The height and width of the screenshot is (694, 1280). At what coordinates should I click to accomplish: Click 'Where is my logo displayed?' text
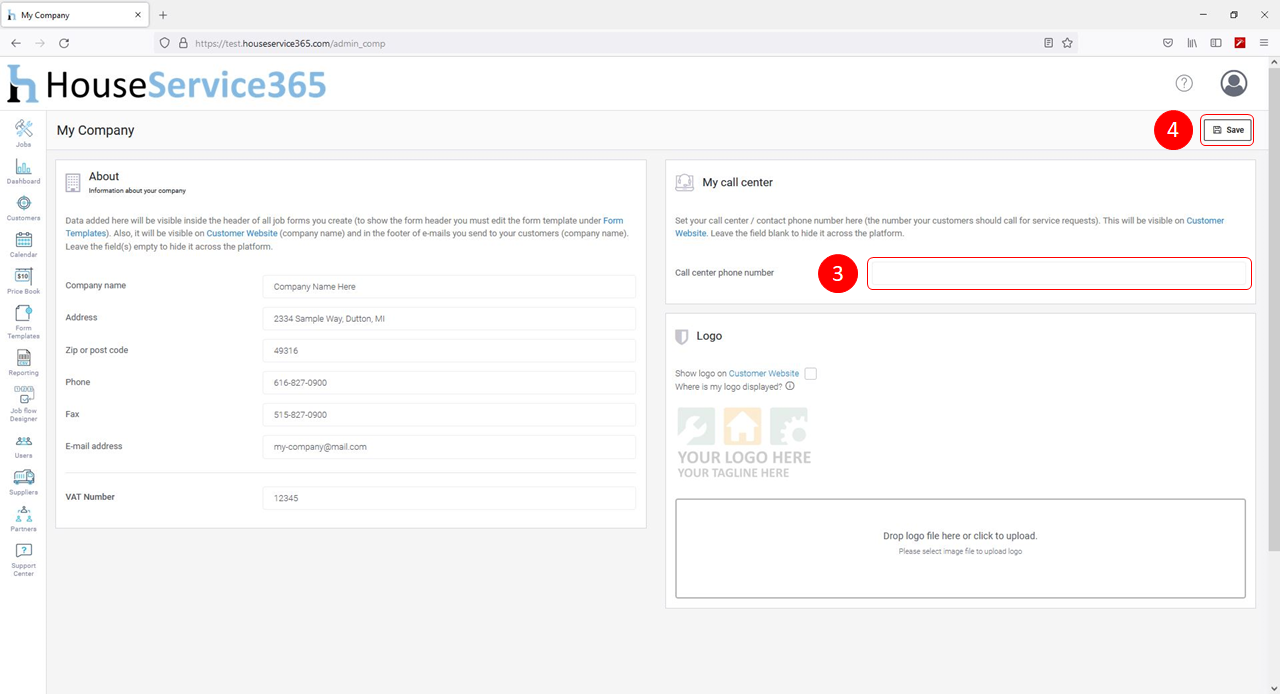[729, 386]
